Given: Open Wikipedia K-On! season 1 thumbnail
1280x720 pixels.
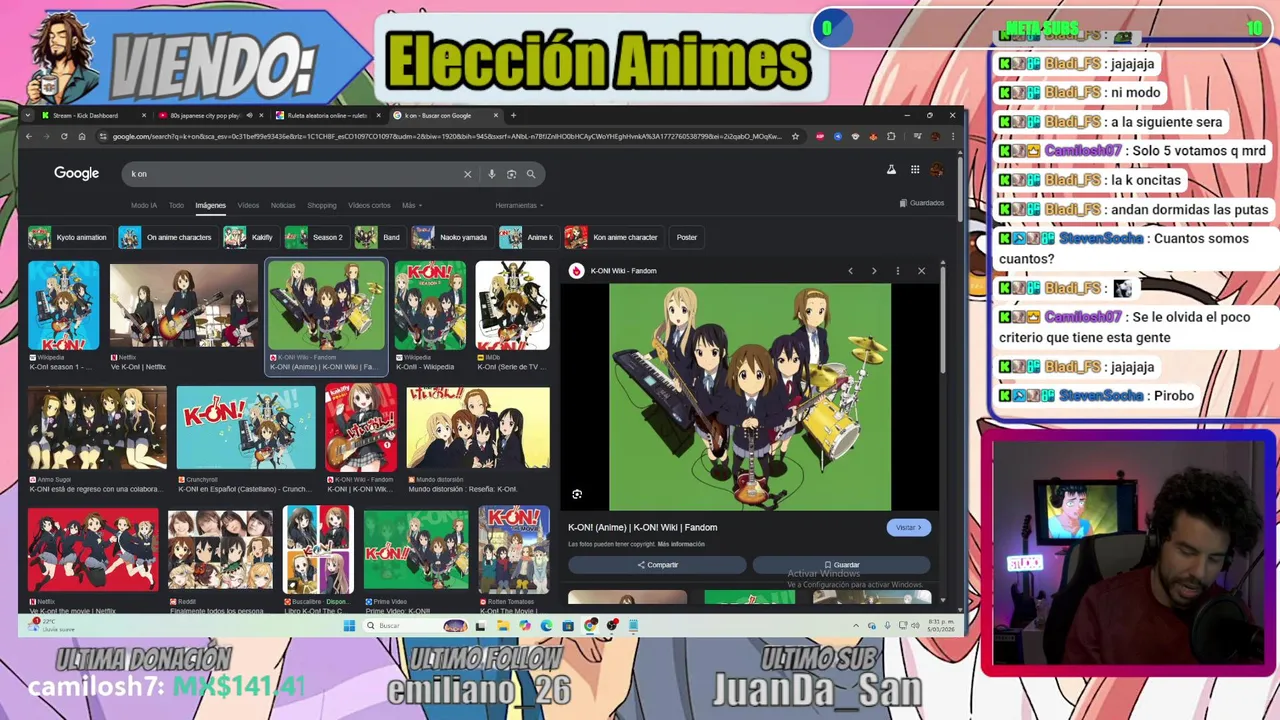Looking at the screenshot, I should click(63, 306).
